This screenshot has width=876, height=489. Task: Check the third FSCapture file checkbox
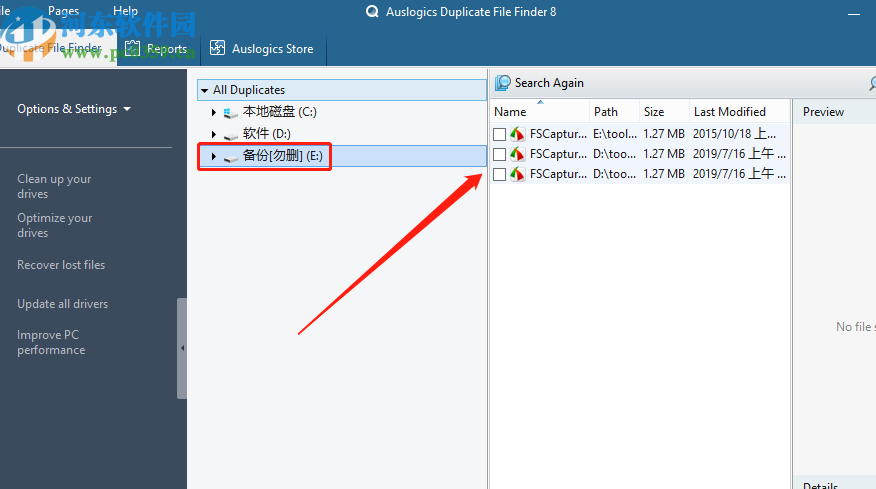point(499,174)
